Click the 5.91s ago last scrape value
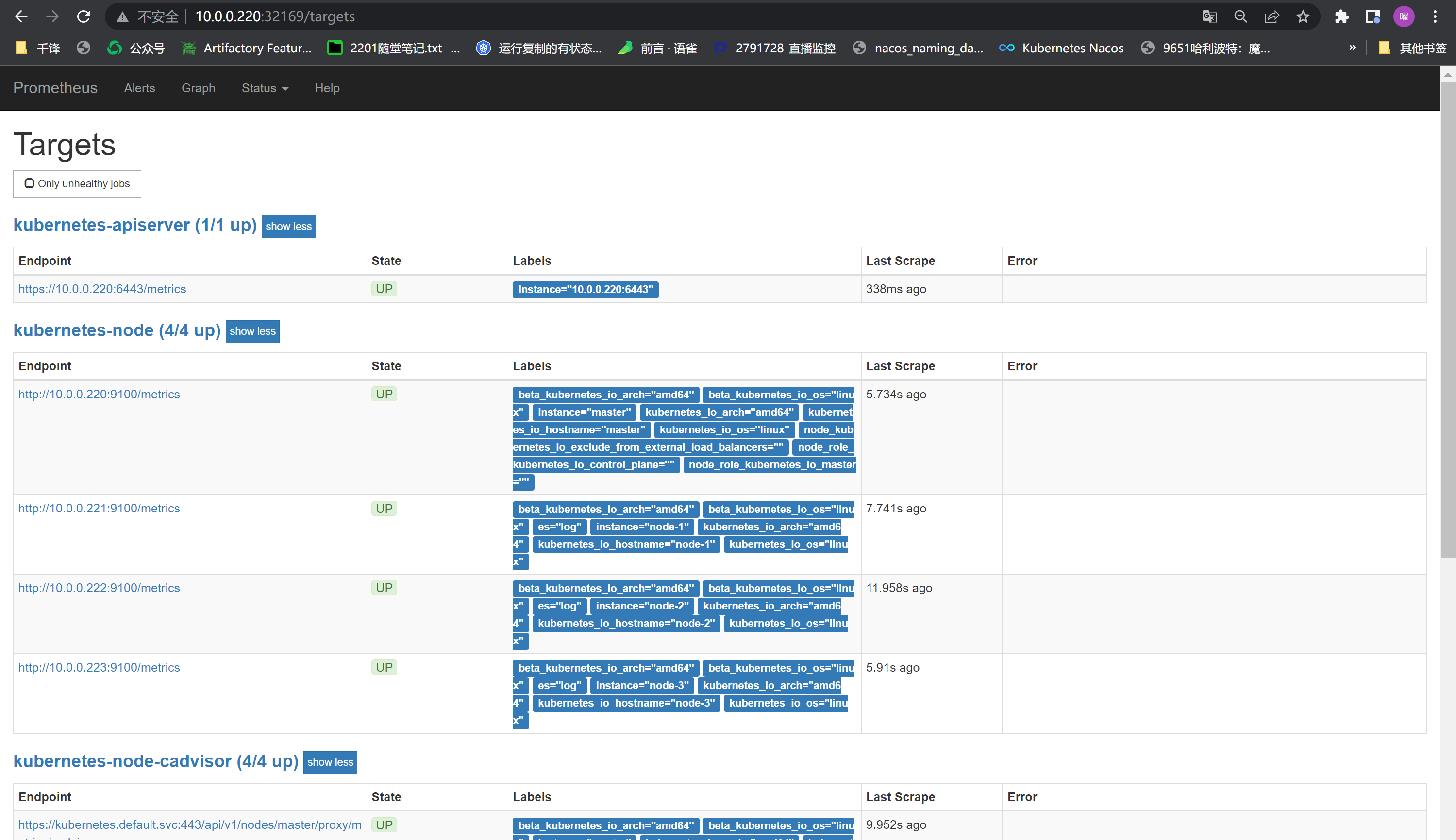Viewport: 1456px width, 840px height. 892,668
